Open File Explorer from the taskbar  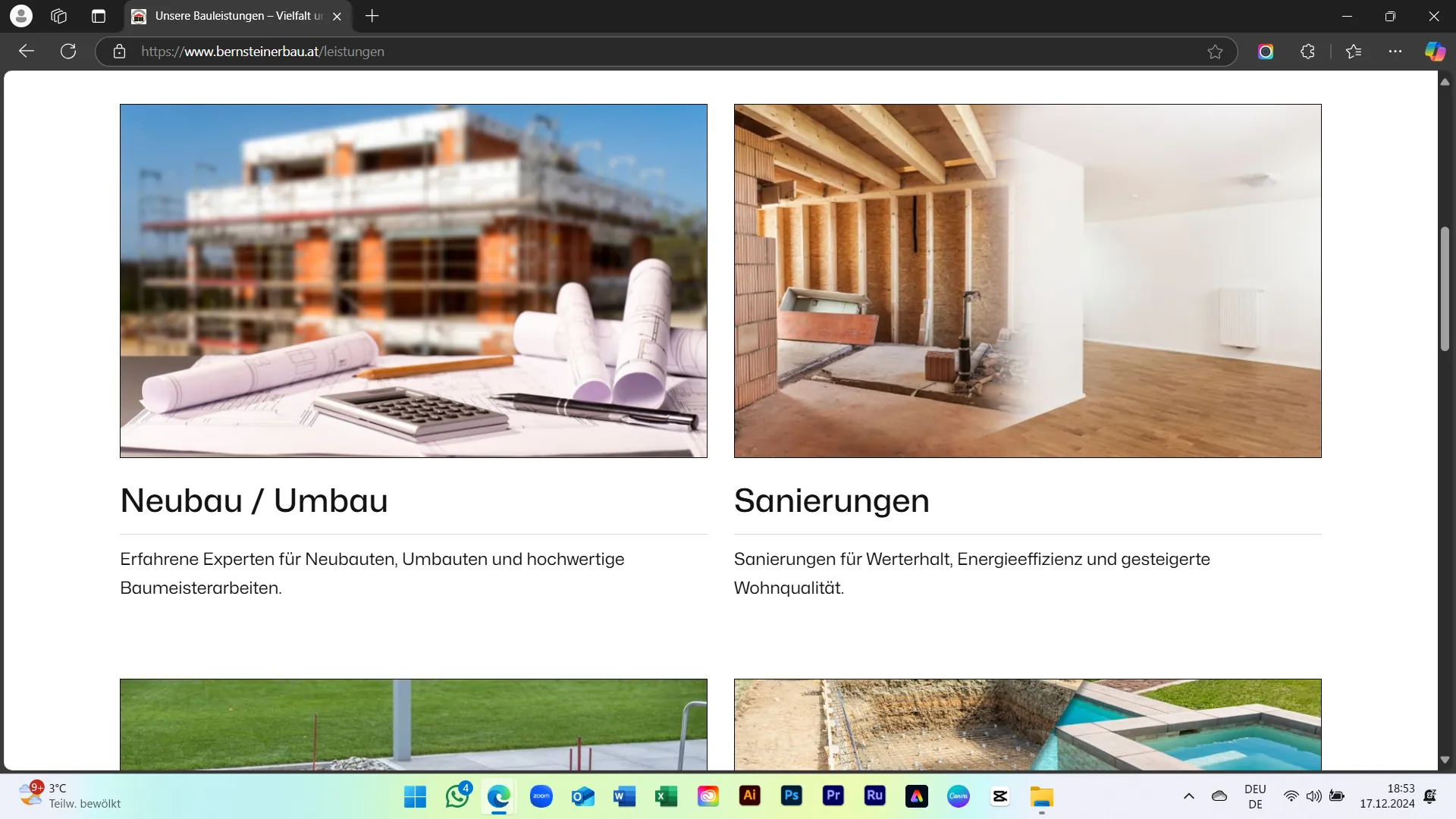point(1041,796)
